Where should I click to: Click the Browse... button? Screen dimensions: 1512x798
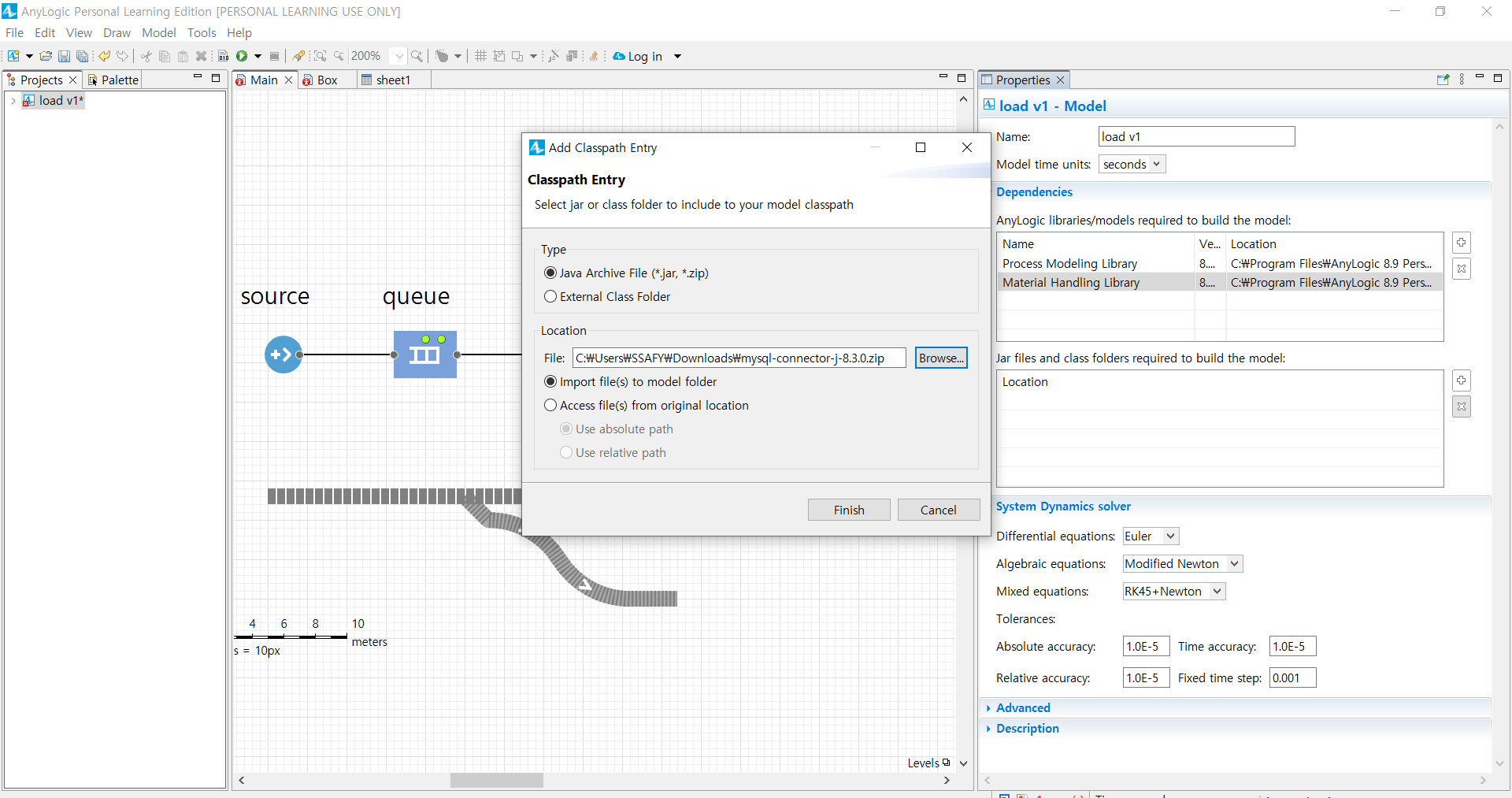pos(941,358)
